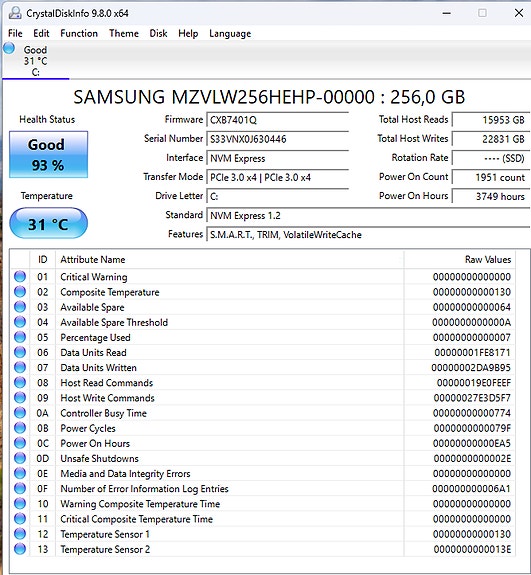Click the Attribute Name column header
Viewport: 531px width, 575px height.
coord(230,260)
